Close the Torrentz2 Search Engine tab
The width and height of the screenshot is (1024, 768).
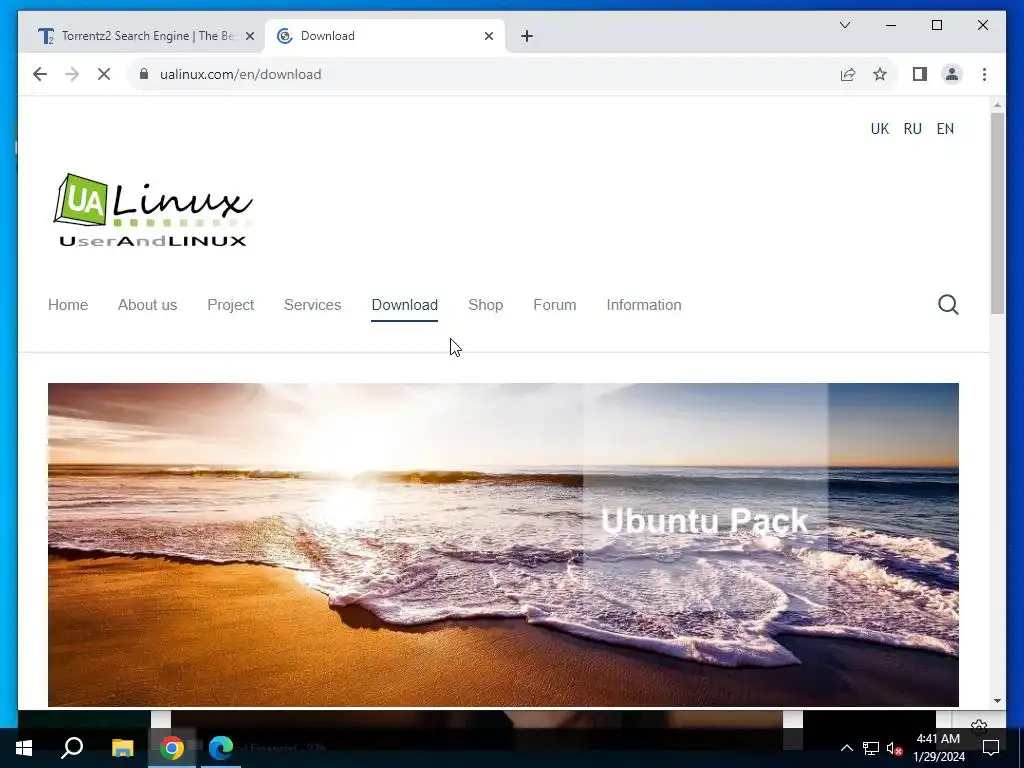pos(249,36)
